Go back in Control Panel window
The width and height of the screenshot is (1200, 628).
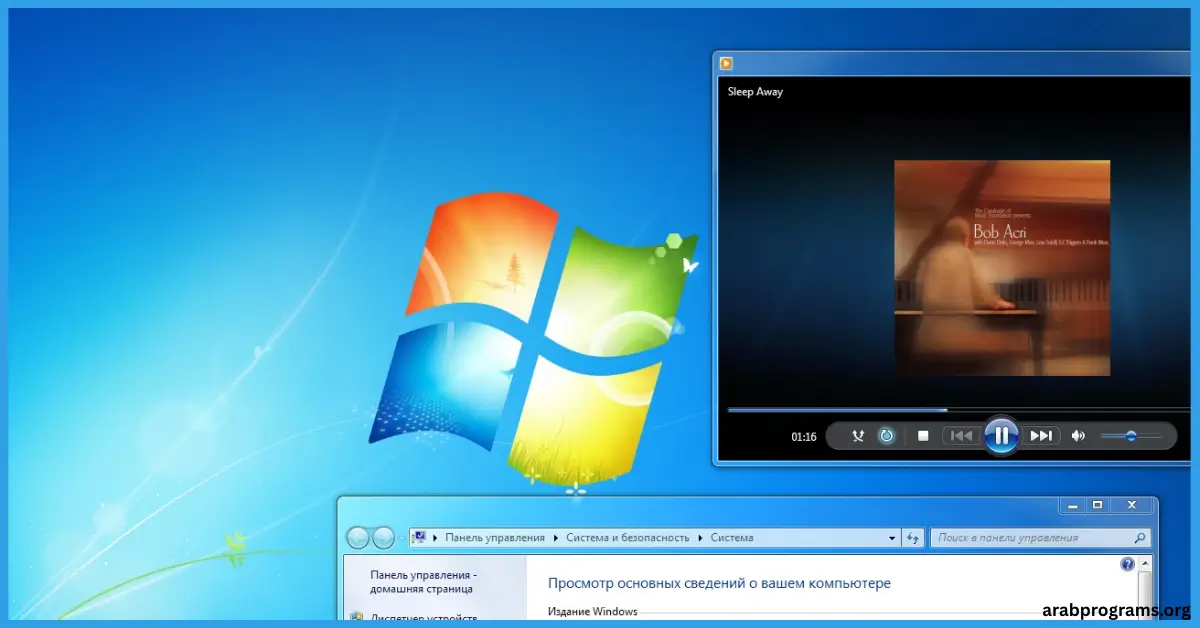[358, 538]
